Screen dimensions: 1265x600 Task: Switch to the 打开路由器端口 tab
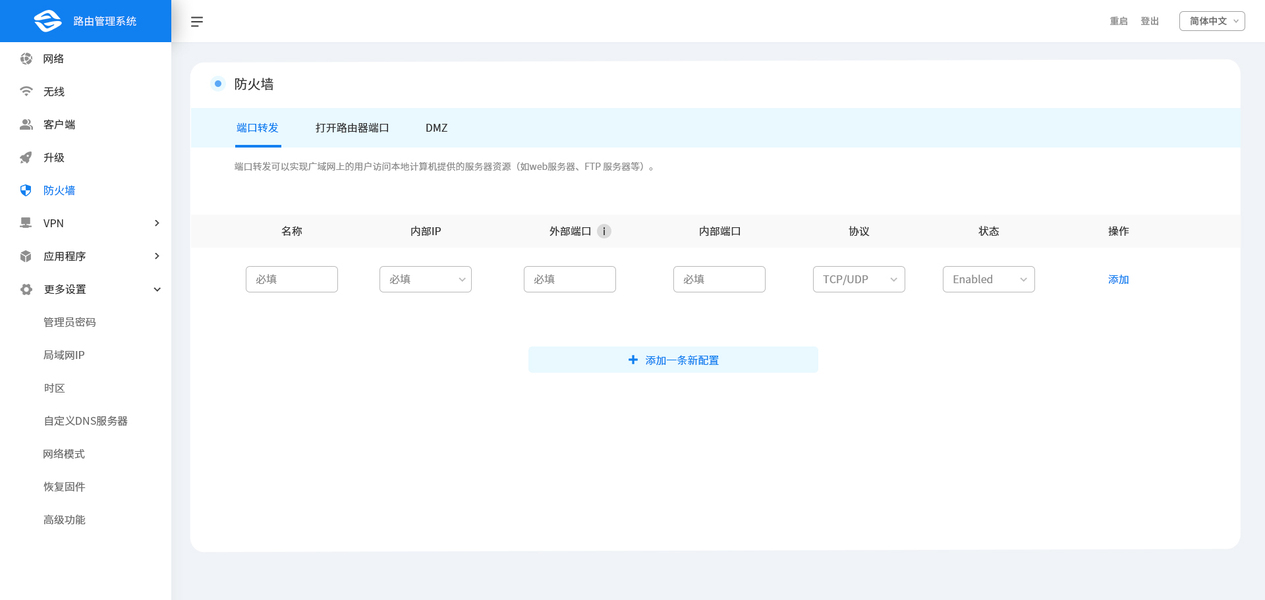(x=352, y=128)
